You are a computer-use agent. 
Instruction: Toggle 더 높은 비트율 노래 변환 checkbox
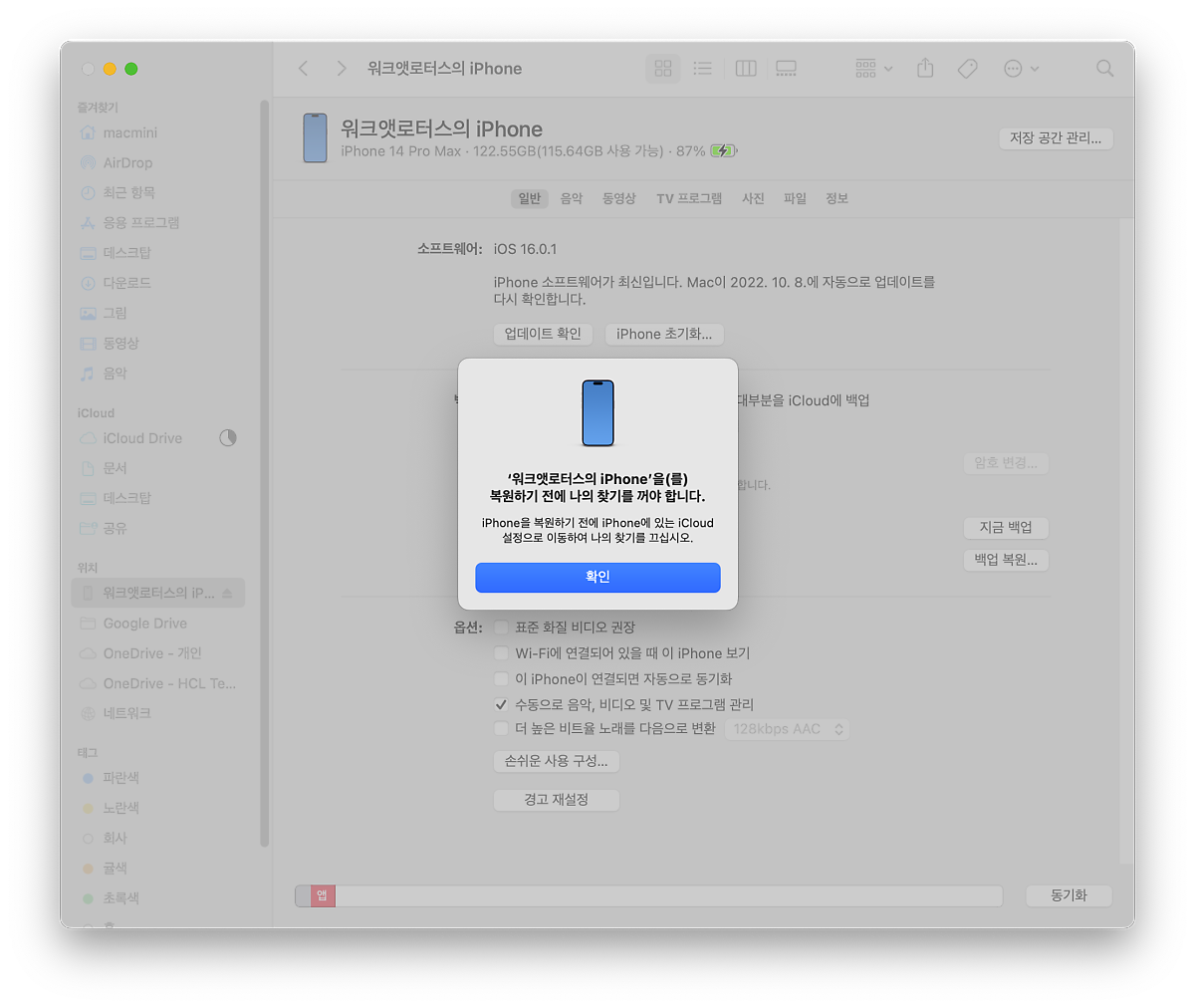[x=501, y=728]
